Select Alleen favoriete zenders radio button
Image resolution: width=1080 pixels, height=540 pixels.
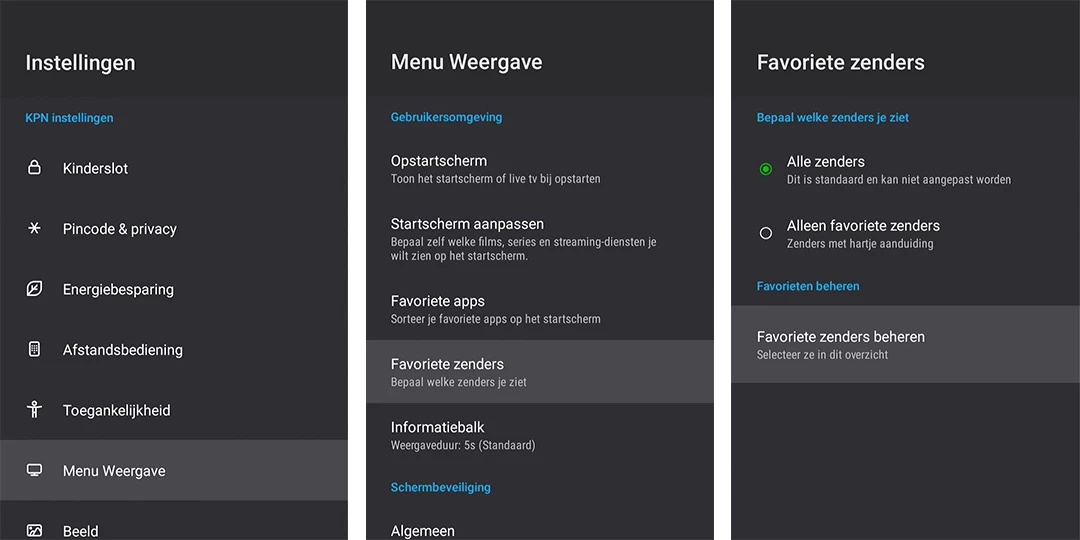766,233
